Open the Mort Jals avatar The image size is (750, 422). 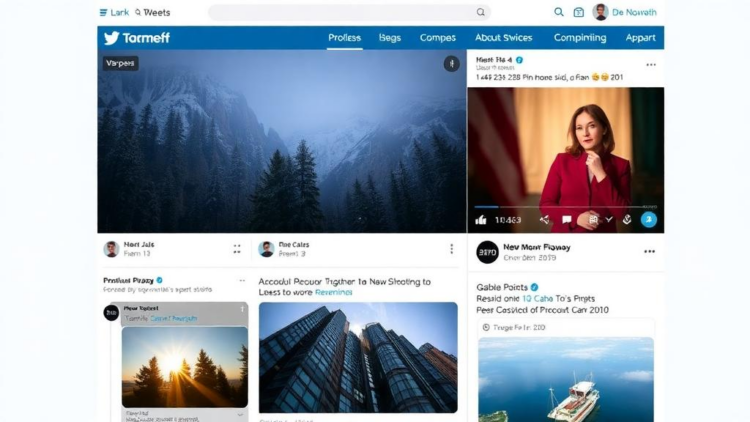point(111,249)
